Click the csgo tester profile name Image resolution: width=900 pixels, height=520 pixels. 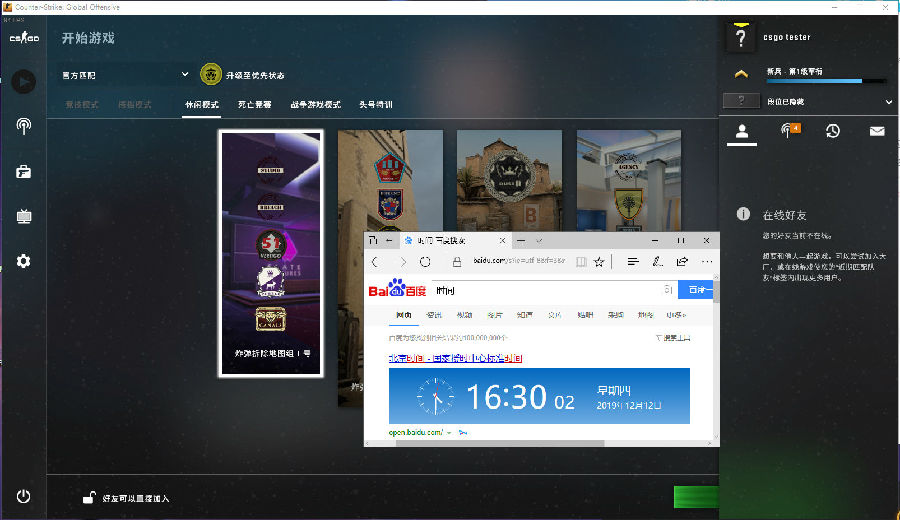[x=787, y=37]
